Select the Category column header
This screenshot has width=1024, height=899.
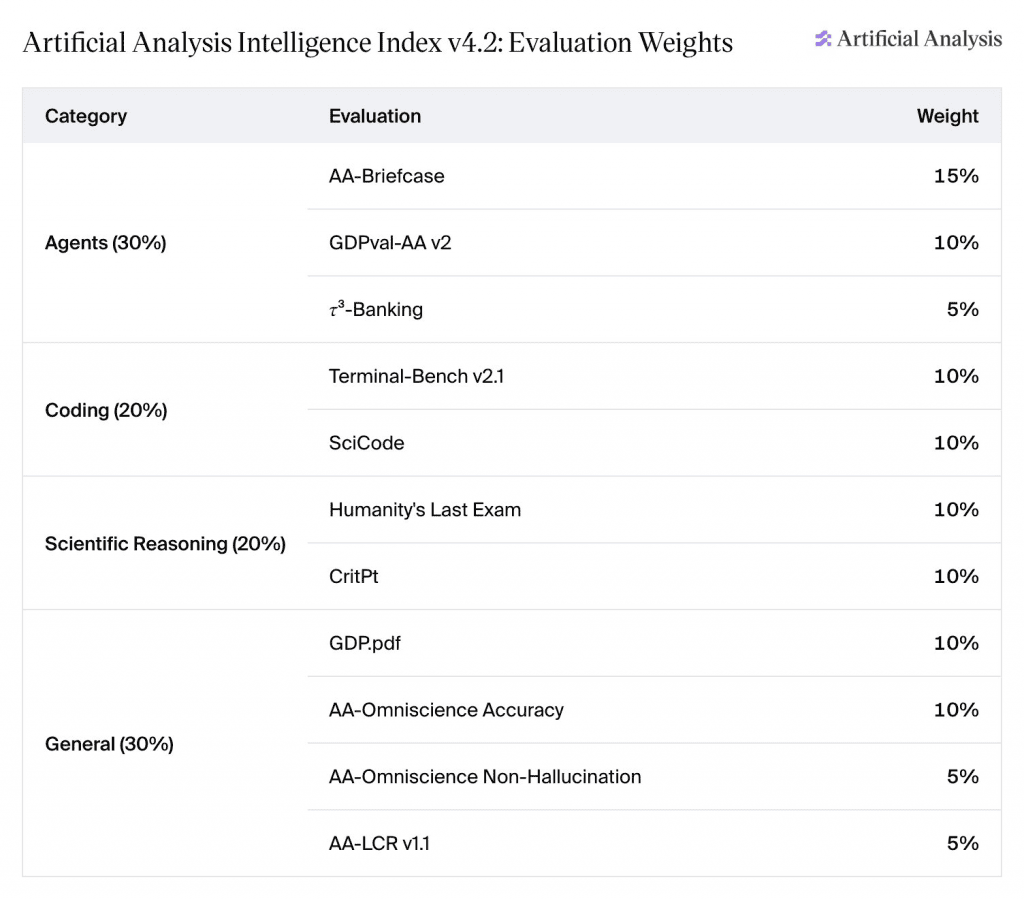[x=86, y=116]
